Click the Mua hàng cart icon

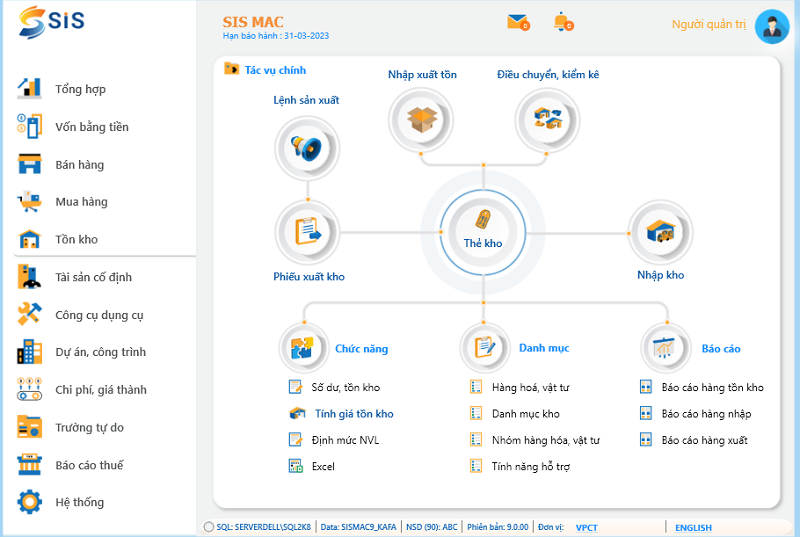pos(29,201)
